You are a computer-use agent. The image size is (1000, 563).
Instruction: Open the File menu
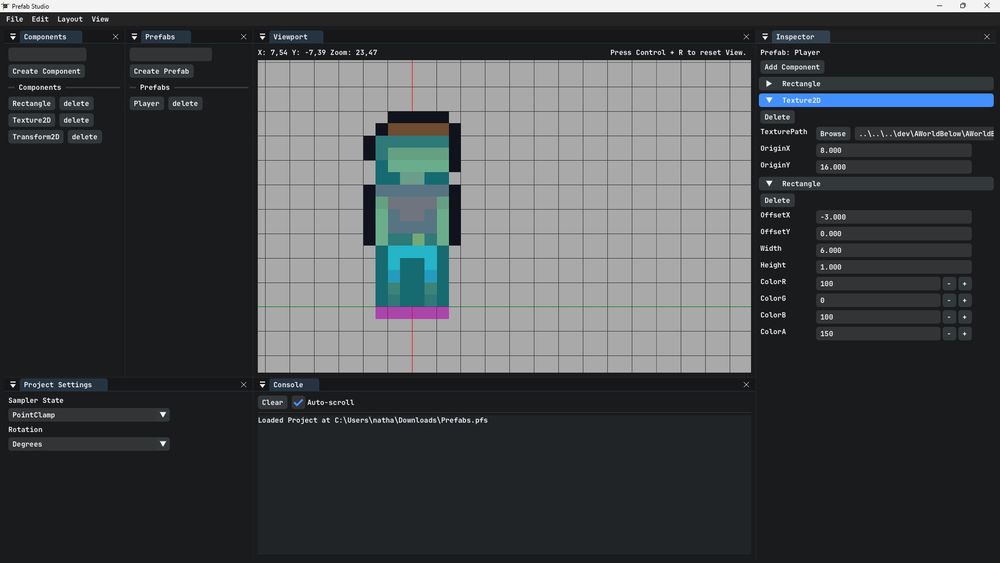[15, 19]
